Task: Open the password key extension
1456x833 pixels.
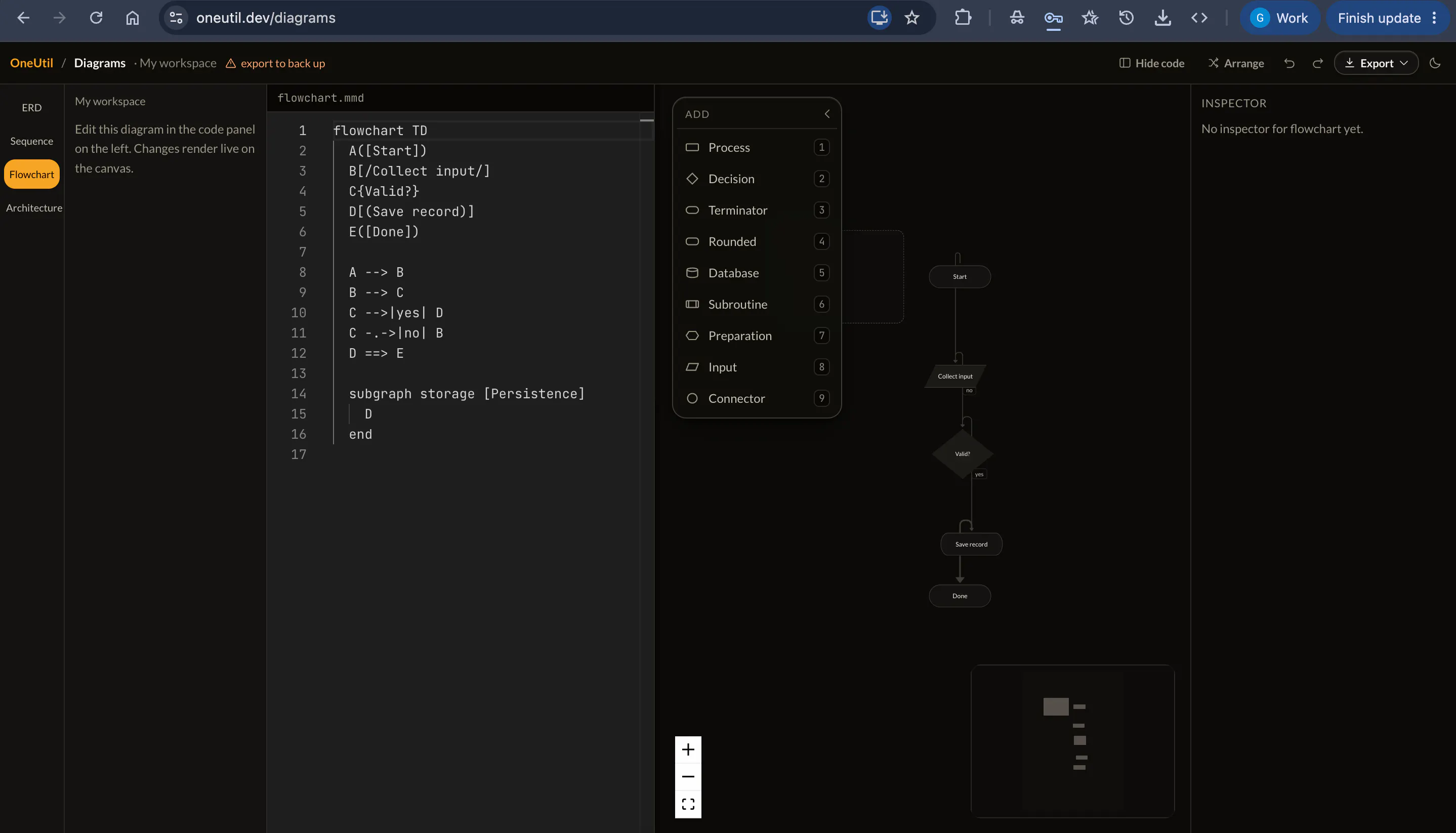Action: [1053, 18]
